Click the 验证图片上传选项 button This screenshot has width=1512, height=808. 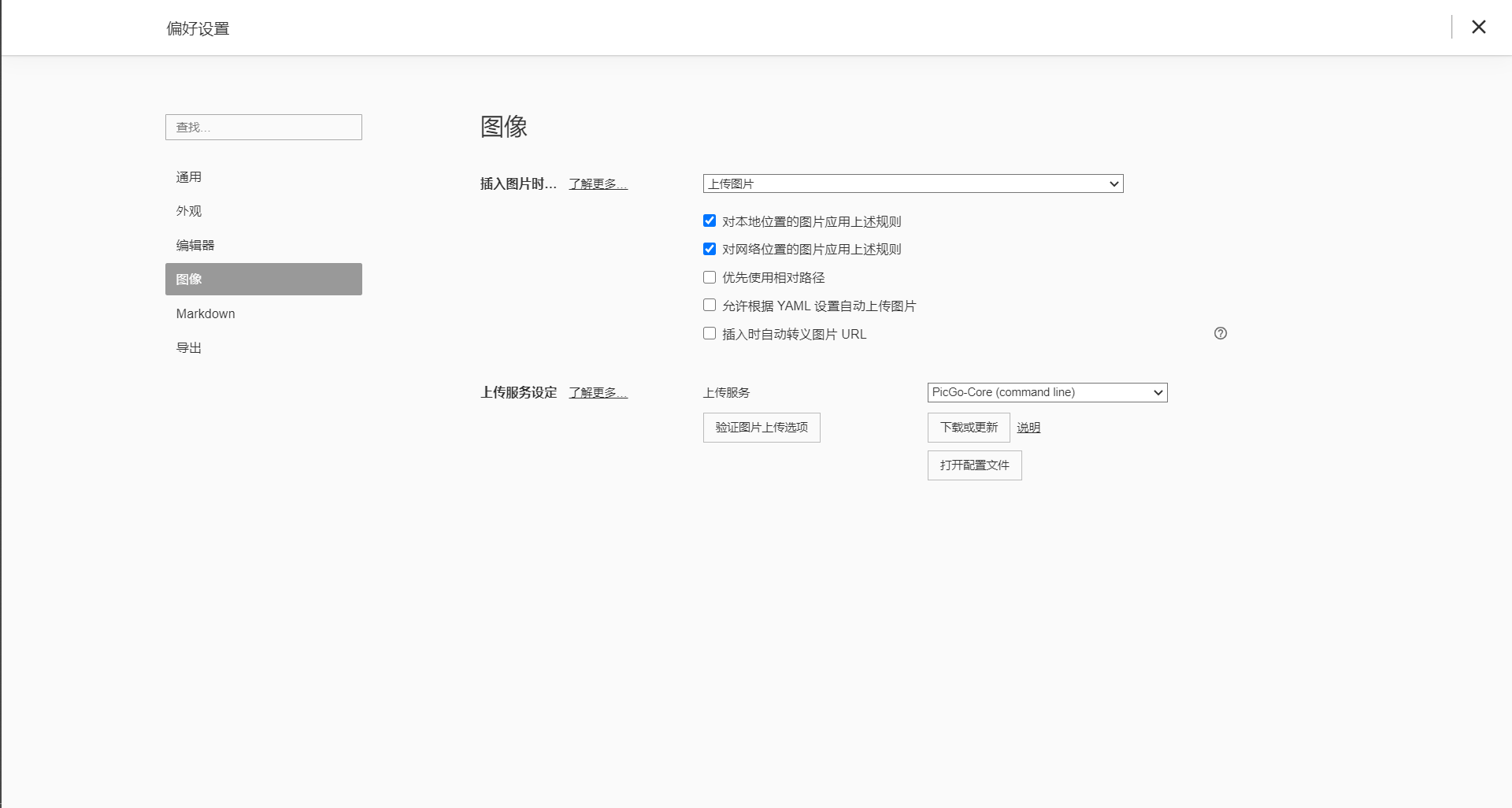click(x=762, y=428)
